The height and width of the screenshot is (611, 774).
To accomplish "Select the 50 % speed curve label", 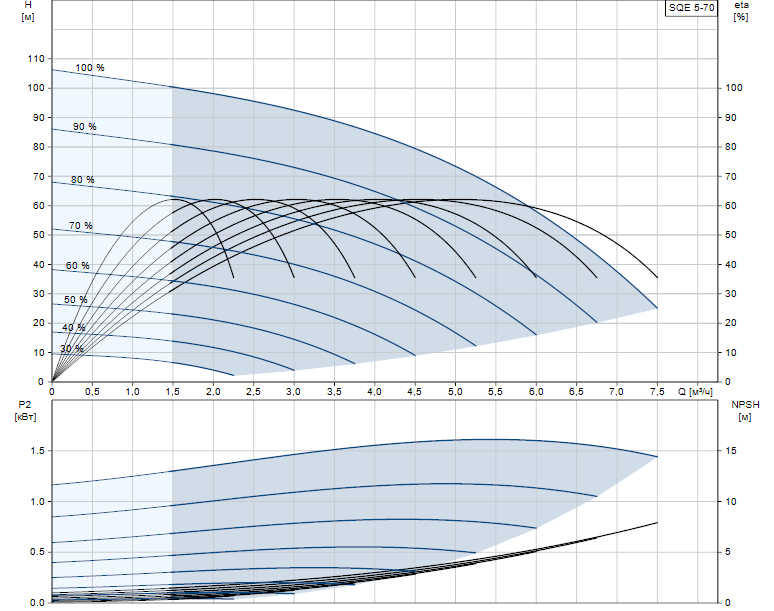I will pos(76,300).
